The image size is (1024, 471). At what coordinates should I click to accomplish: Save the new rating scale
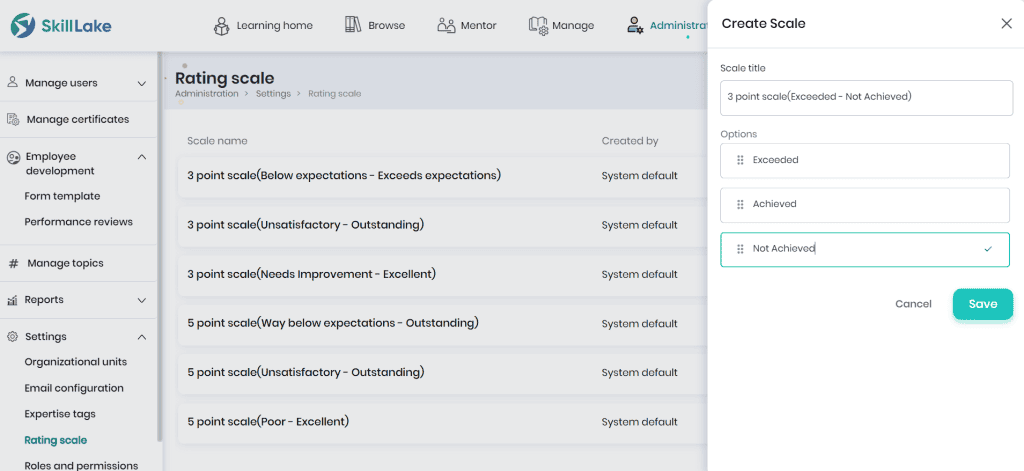(x=983, y=304)
